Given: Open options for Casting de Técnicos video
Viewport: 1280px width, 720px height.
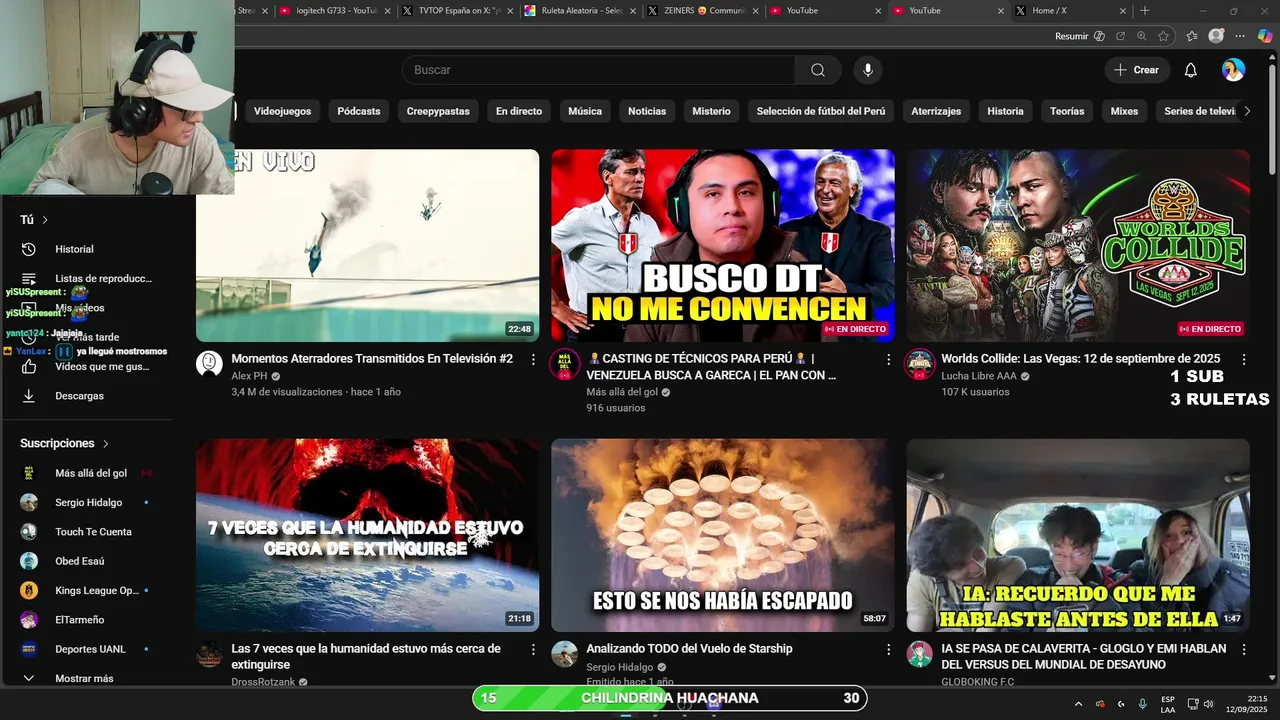Looking at the screenshot, I should pos(888,359).
